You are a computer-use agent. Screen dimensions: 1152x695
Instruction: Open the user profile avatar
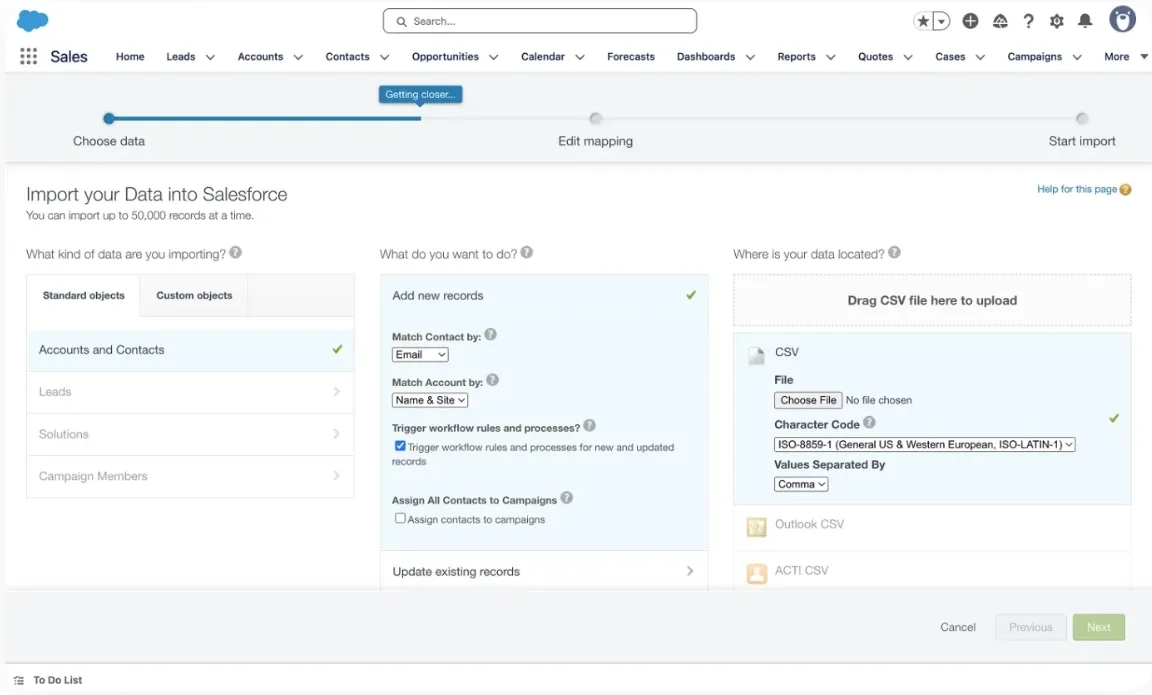pos(1122,20)
